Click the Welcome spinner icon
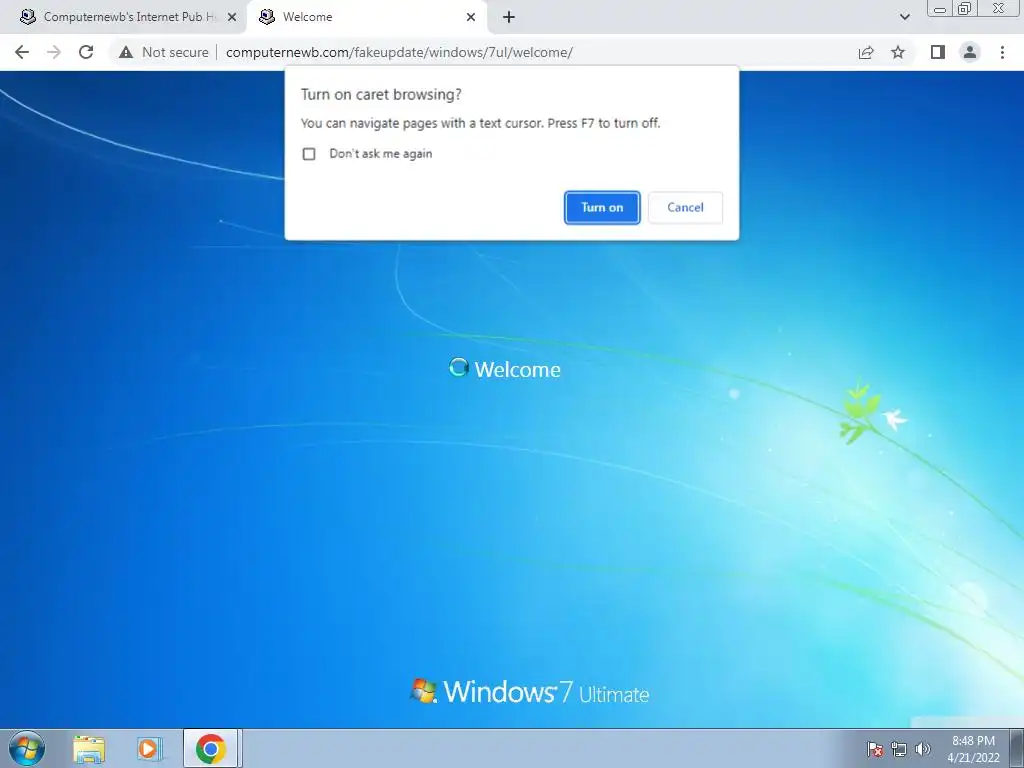Image resolution: width=1024 pixels, height=768 pixels. (x=458, y=368)
